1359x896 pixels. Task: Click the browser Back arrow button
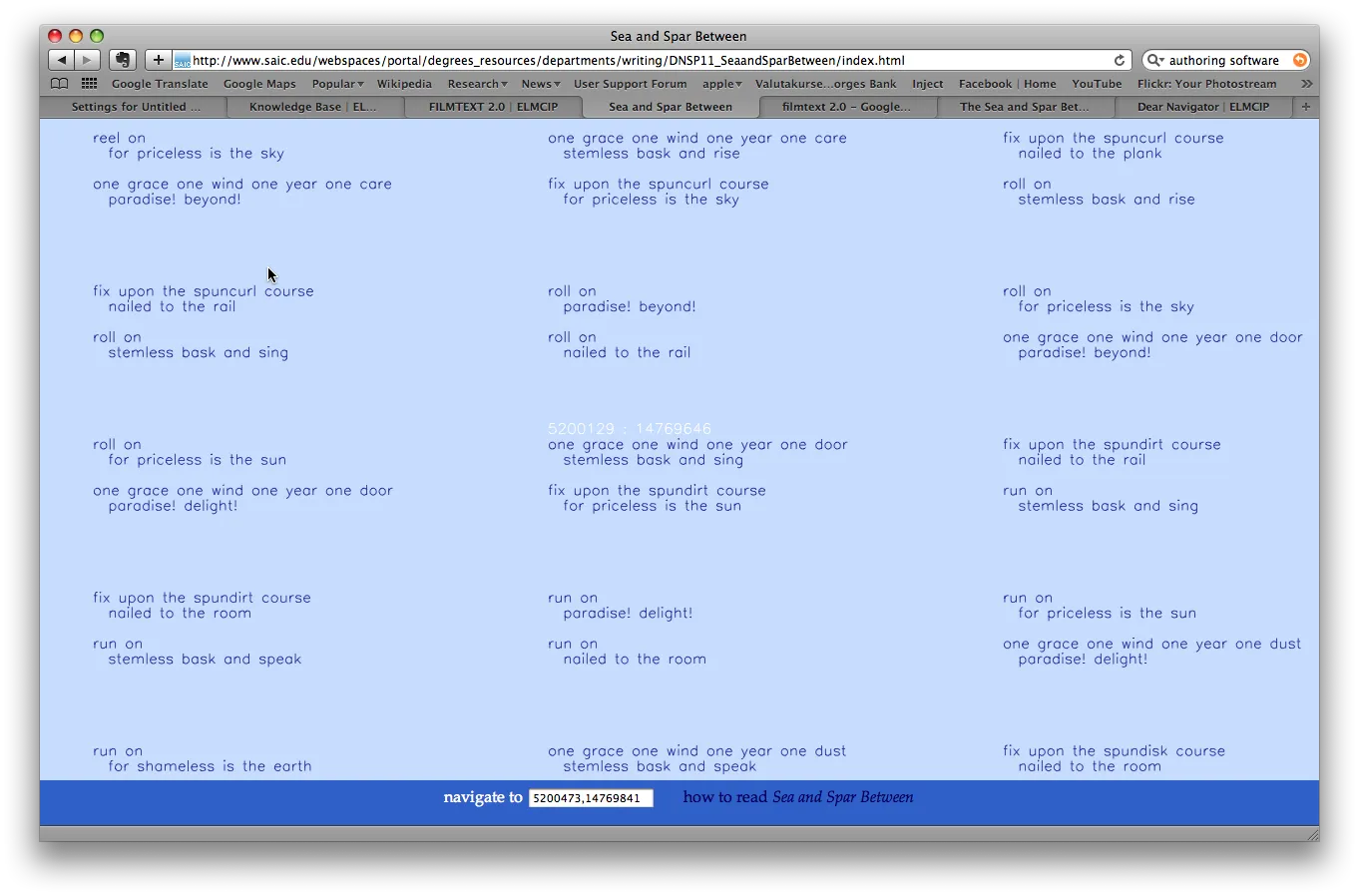pyautogui.click(x=62, y=60)
